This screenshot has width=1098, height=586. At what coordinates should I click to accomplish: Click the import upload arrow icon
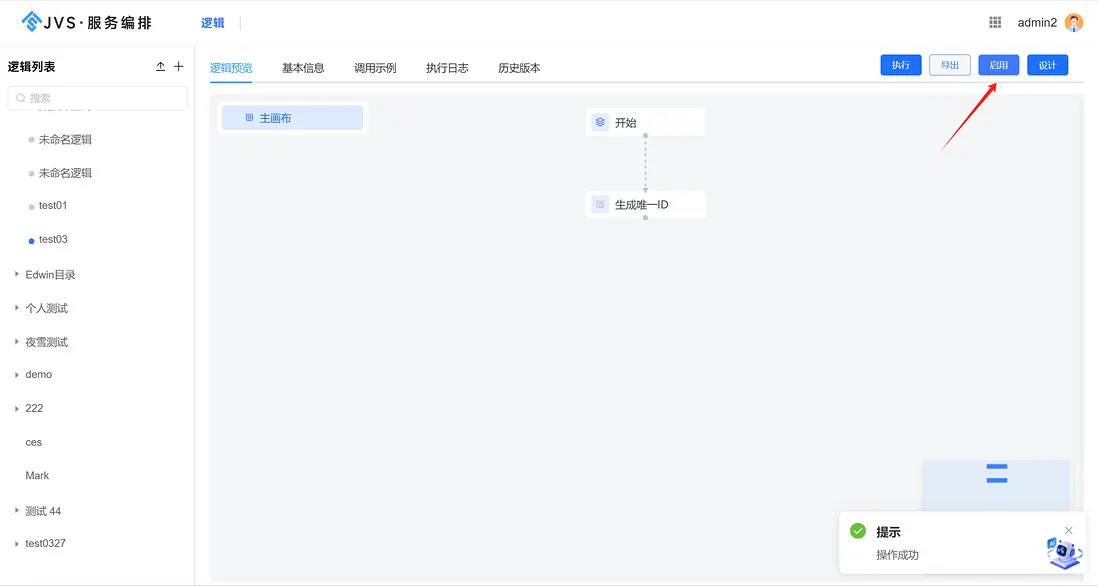(x=160, y=67)
